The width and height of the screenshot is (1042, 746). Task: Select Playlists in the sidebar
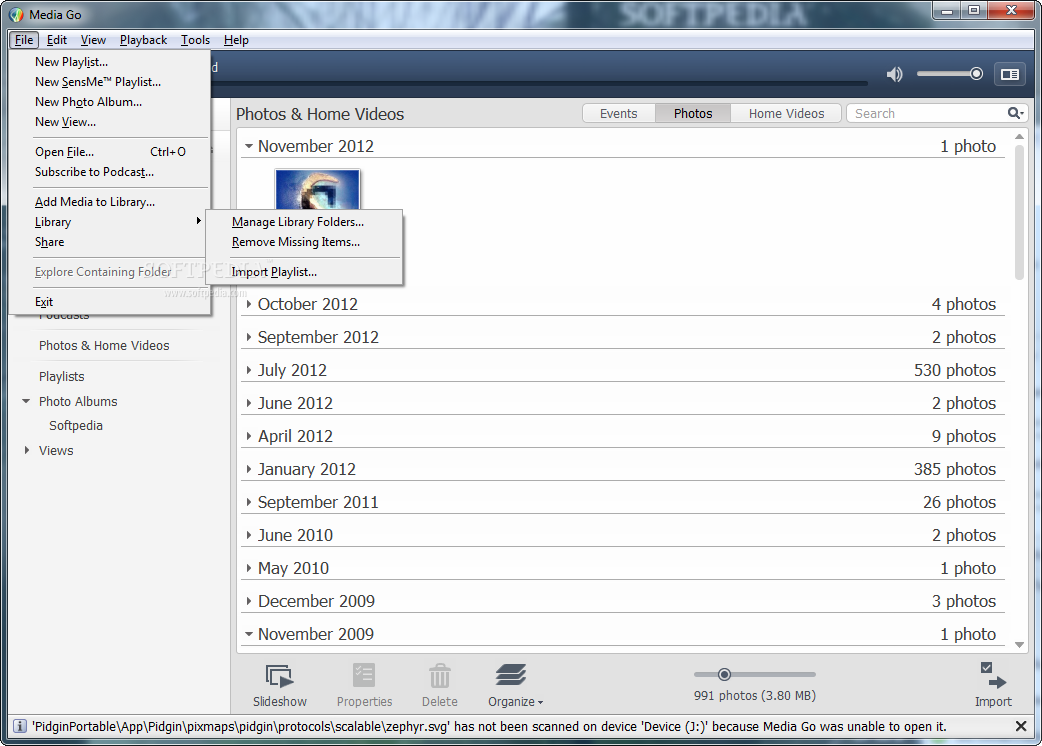[62, 377]
